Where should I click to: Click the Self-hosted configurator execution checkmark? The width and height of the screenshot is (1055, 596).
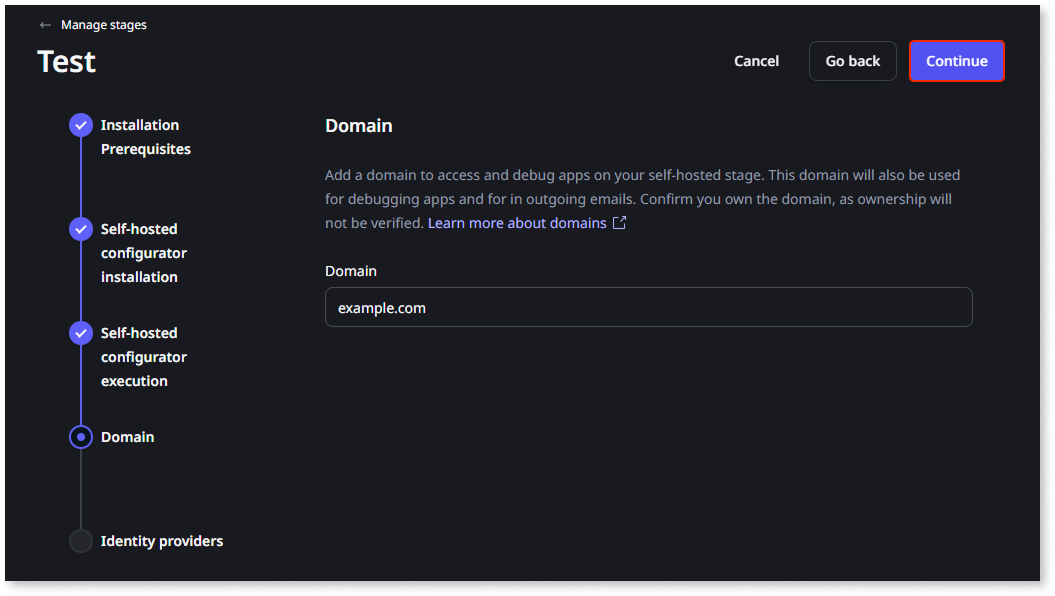[81, 333]
